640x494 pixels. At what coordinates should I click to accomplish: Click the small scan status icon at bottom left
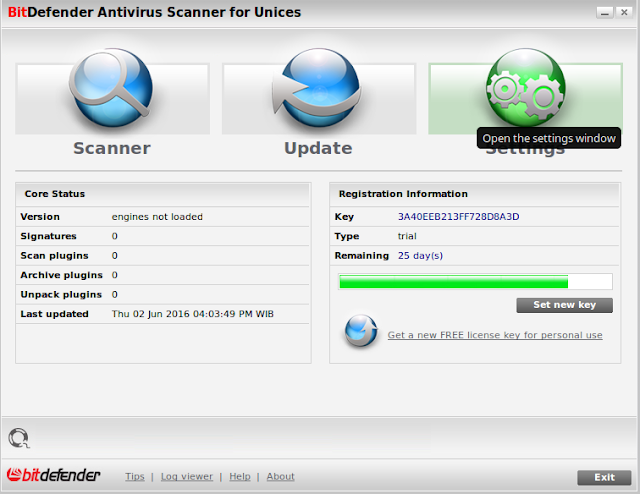click(18, 437)
